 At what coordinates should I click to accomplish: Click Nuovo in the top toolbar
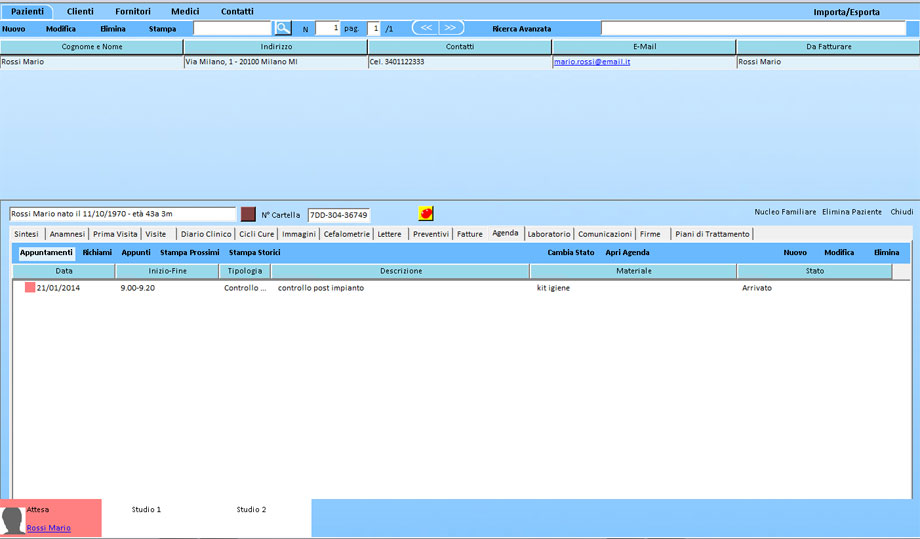coord(13,29)
